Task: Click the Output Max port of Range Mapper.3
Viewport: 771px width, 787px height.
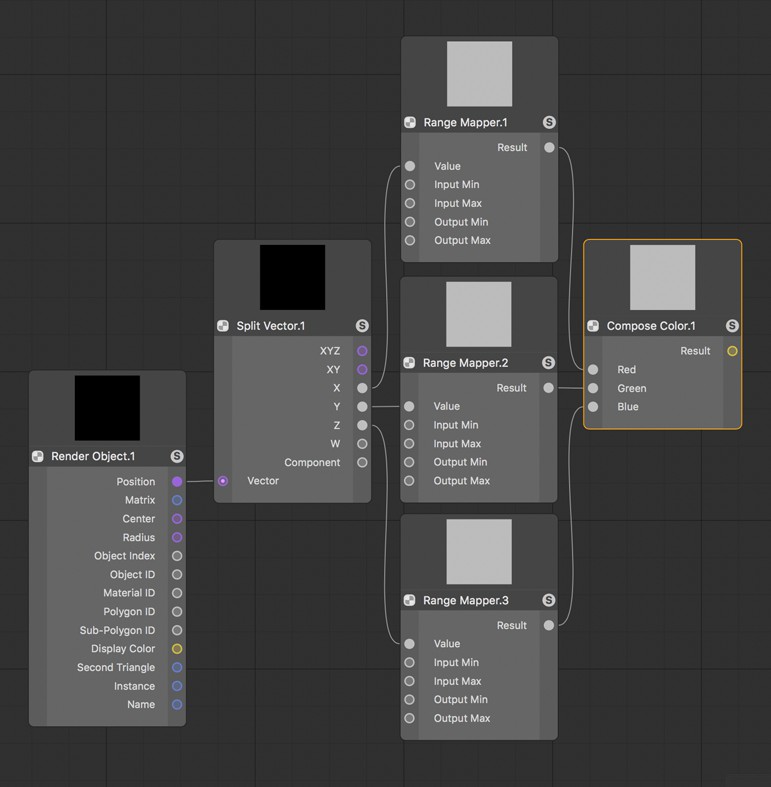Action: (409, 718)
